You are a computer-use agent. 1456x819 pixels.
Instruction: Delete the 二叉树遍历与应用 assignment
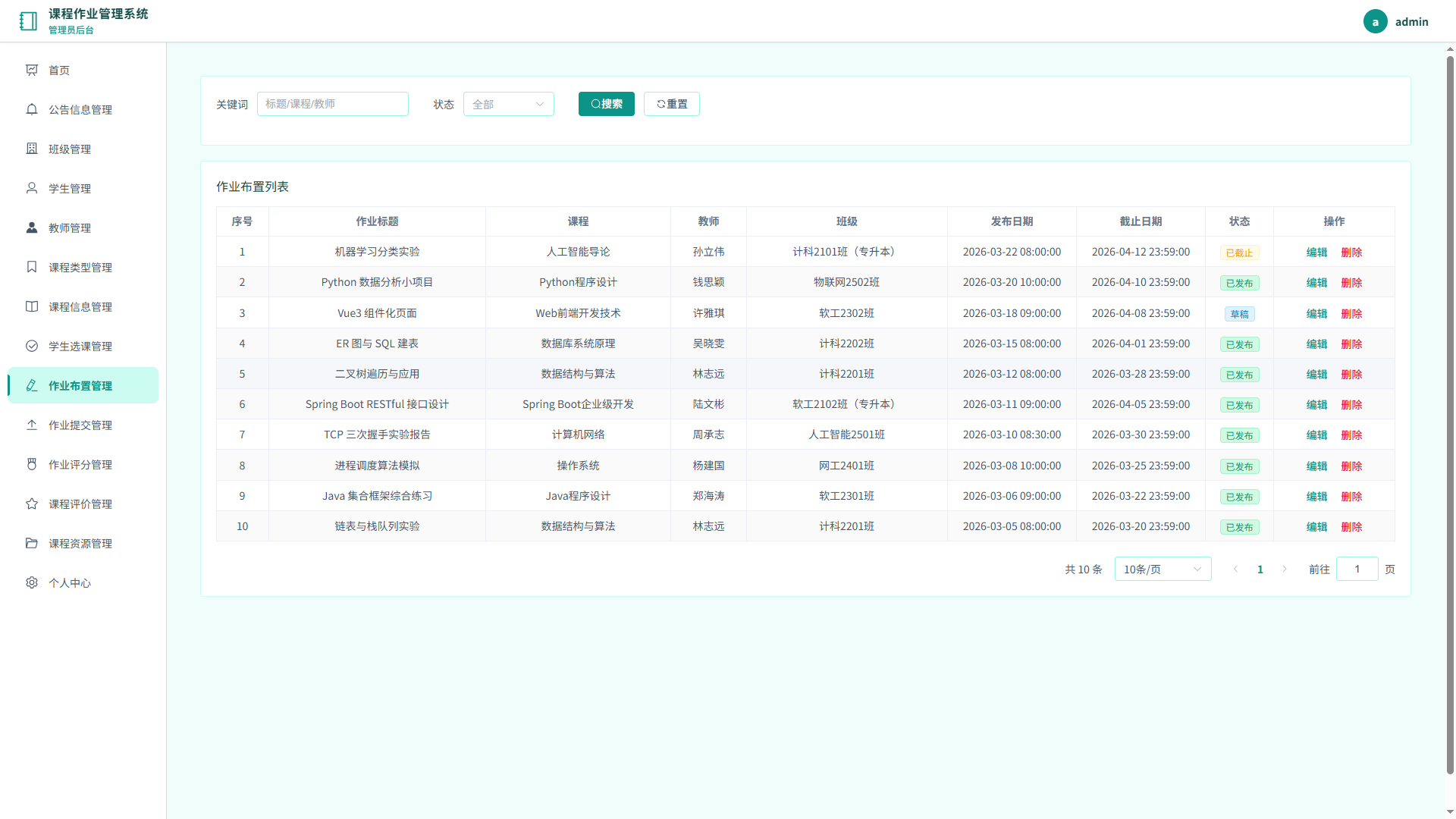[x=1351, y=374]
